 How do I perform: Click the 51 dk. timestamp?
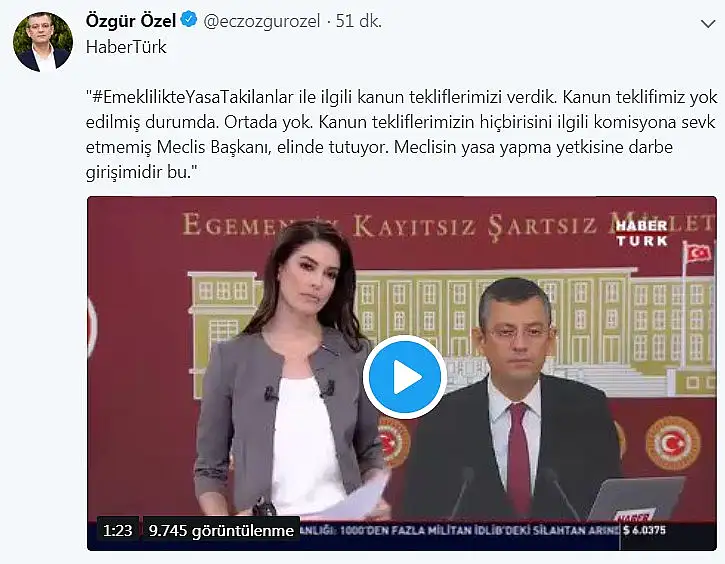point(359,21)
